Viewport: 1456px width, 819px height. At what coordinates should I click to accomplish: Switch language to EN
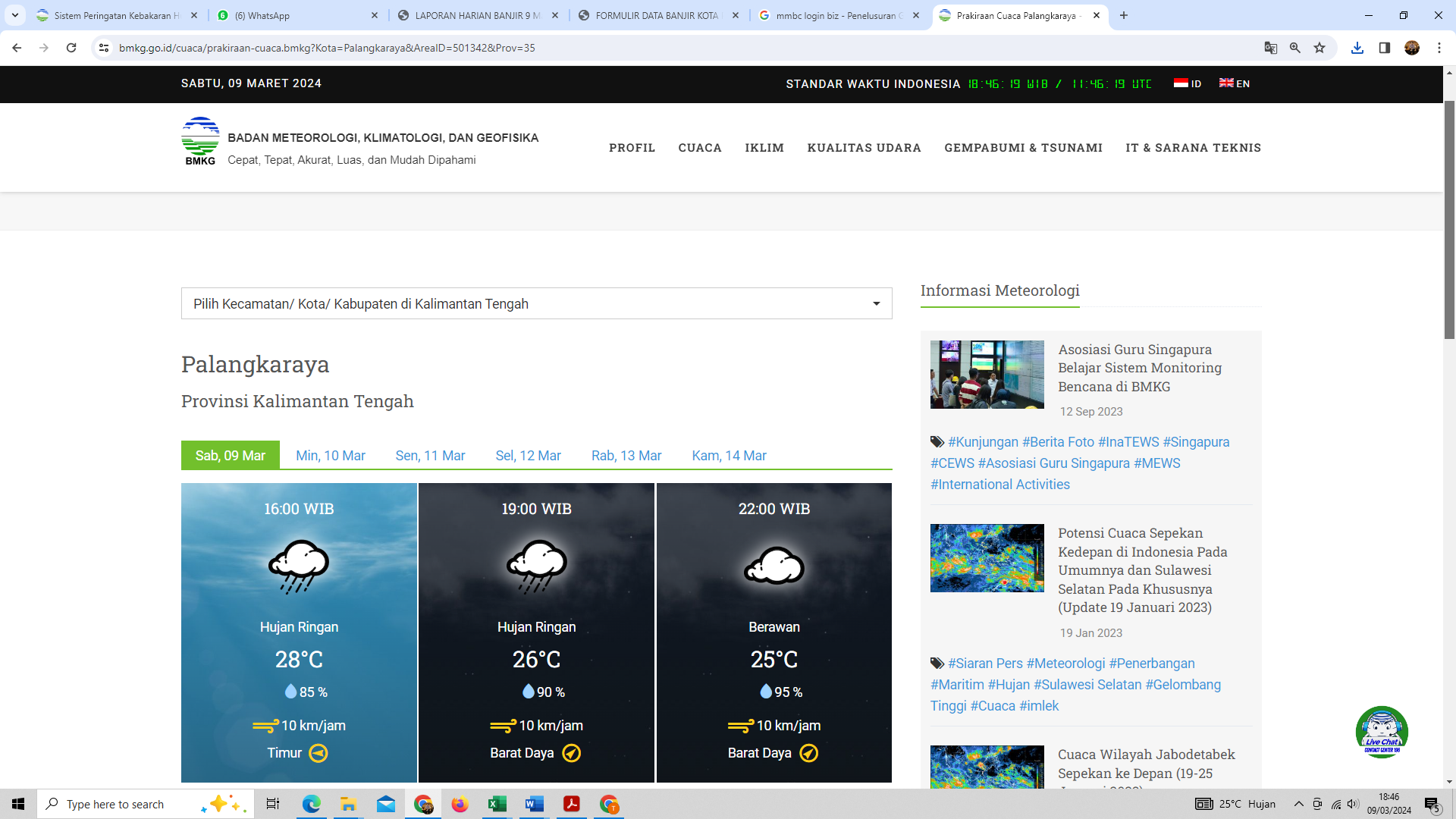click(1235, 83)
